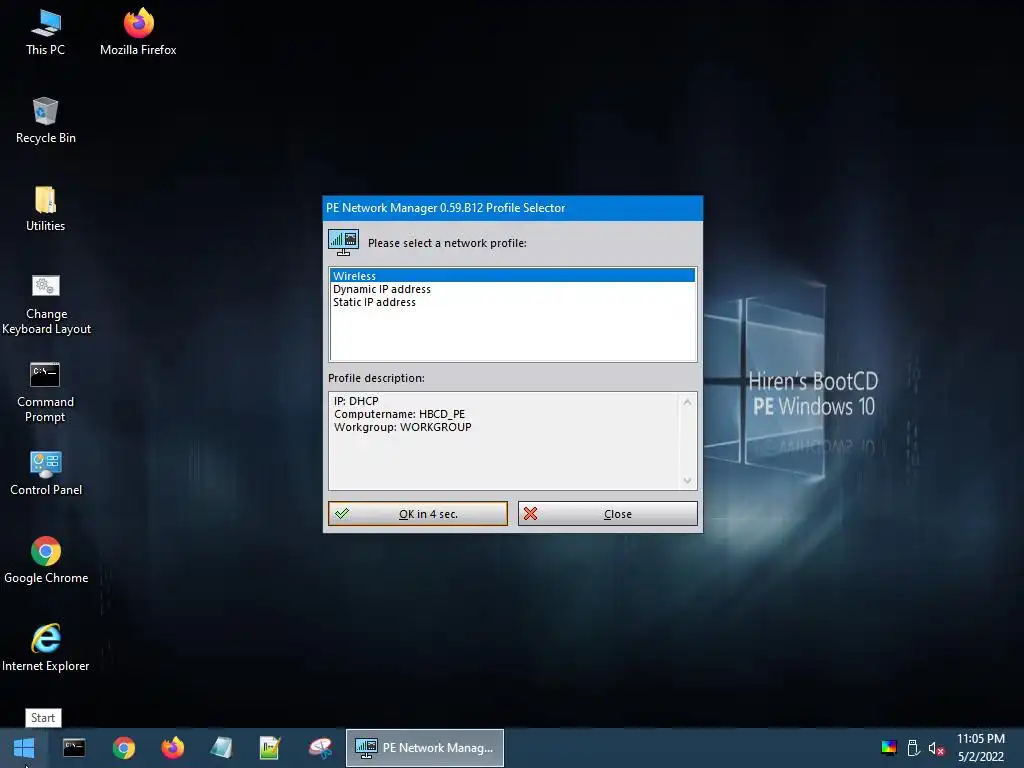Open the Windows Start menu button
Viewport: 1024px width, 768px height.
pos(24,748)
